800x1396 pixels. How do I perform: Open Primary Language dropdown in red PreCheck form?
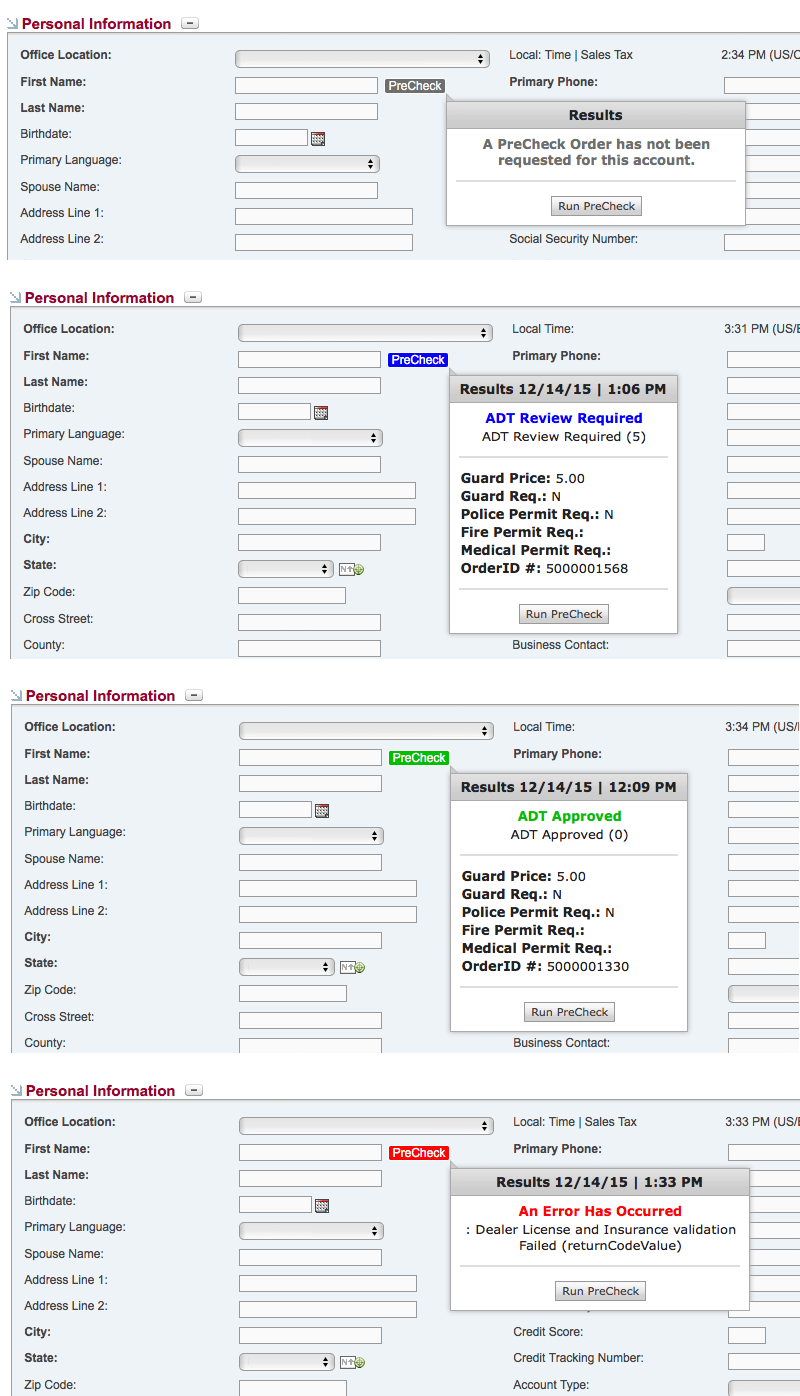(x=311, y=1231)
